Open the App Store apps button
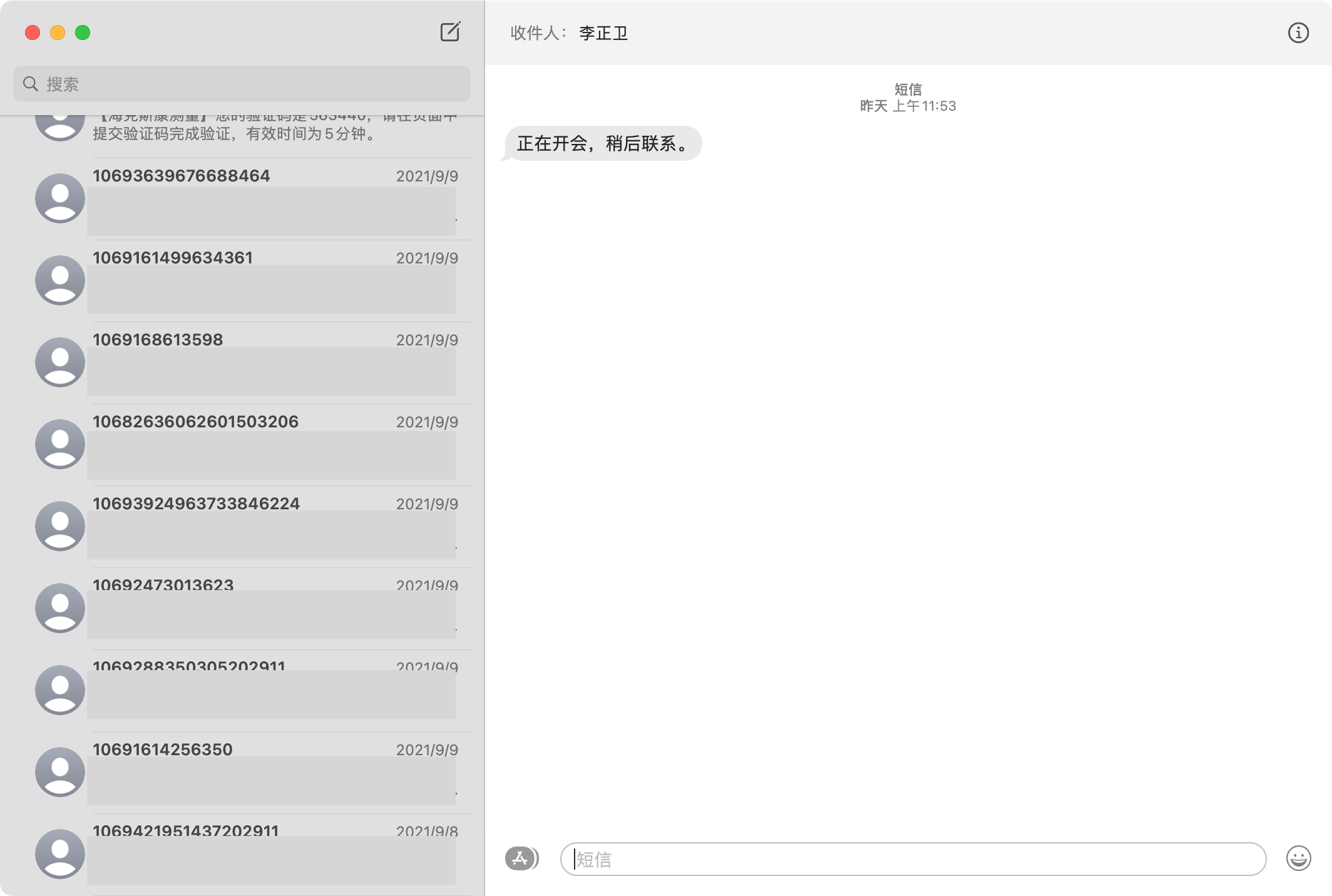Screen dimensions: 1332x896 [x=521, y=858]
